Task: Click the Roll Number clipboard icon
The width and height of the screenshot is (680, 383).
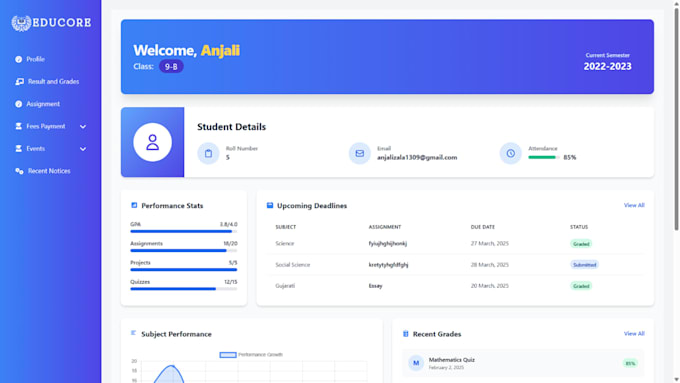Action: [x=208, y=154]
